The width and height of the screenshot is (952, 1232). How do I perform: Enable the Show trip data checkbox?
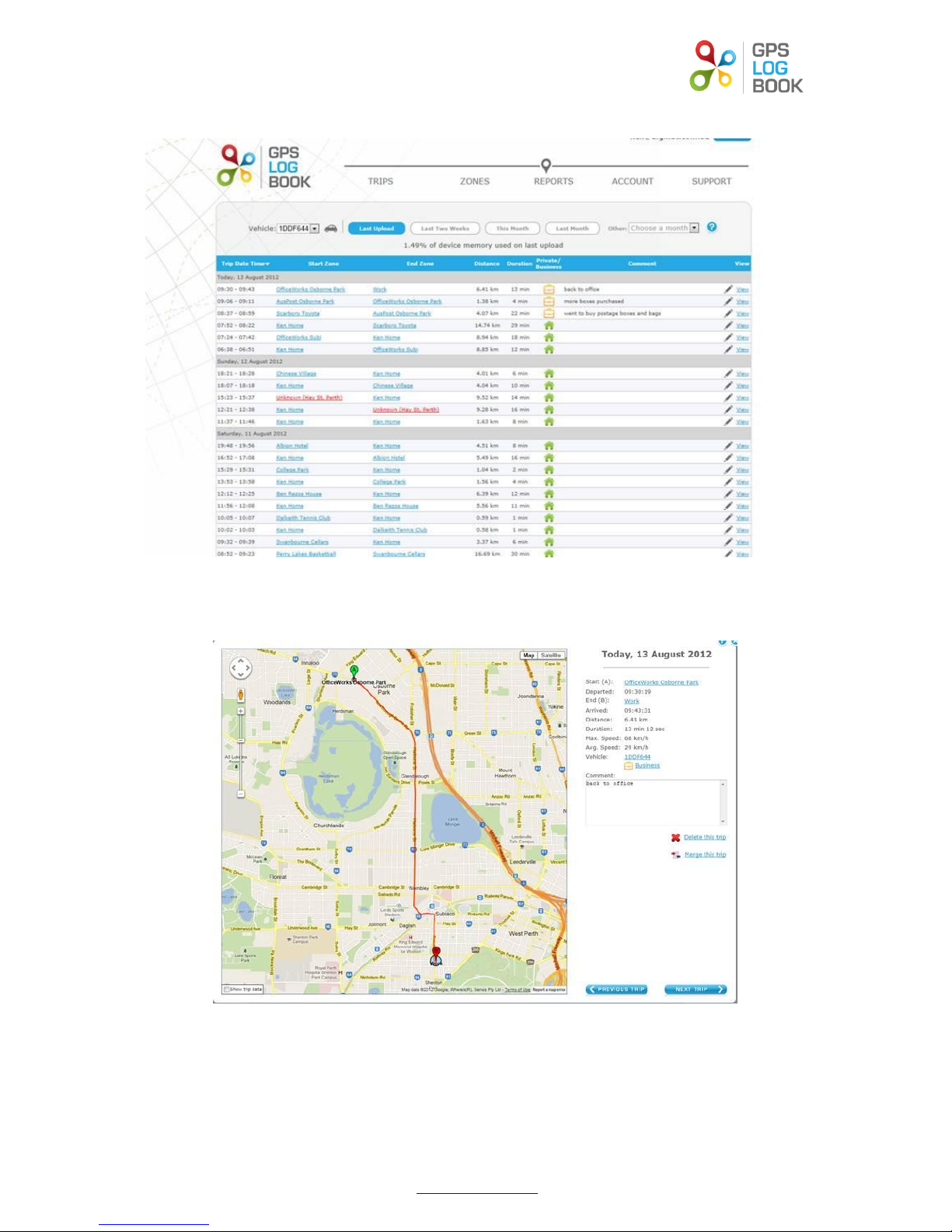pos(226,989)
